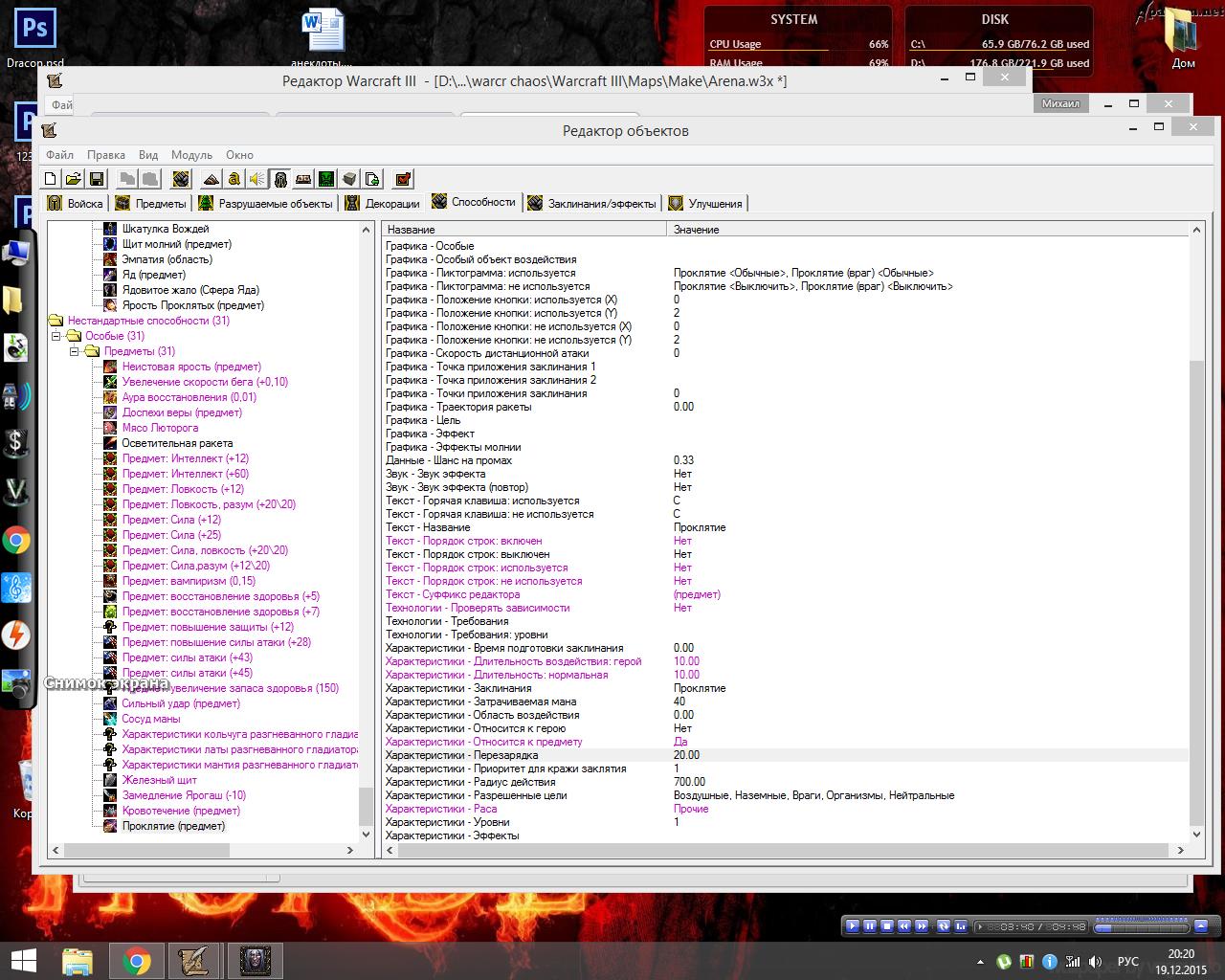Open Sound Editor speaker toolbar icon
The height and width of the screenshot is (980, 1225).
pyautogui.click(x=257, y=179)
